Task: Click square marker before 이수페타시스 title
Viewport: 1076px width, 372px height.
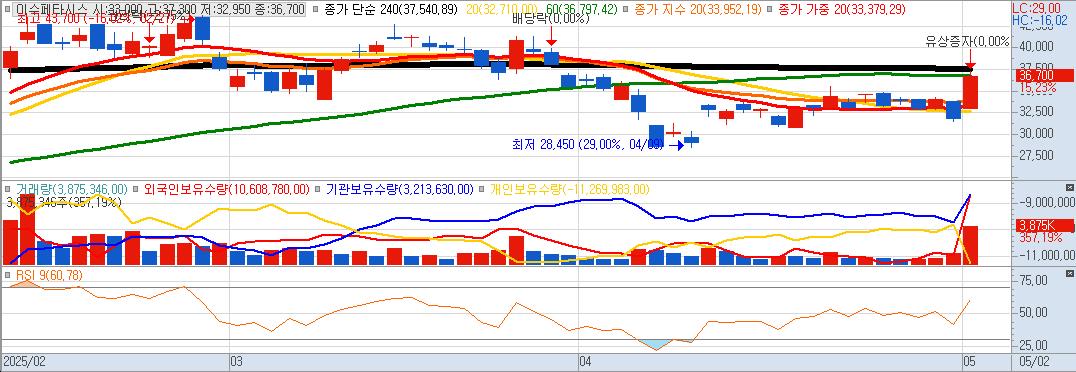Action: tap(8, 10)
